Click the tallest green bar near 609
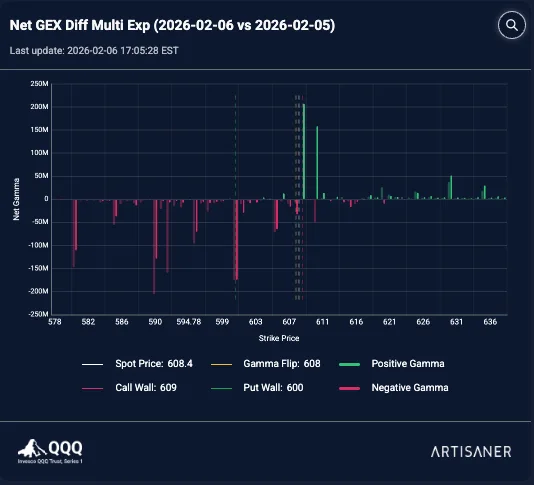This screenshot has height=485, width=534. click(304, 152)
